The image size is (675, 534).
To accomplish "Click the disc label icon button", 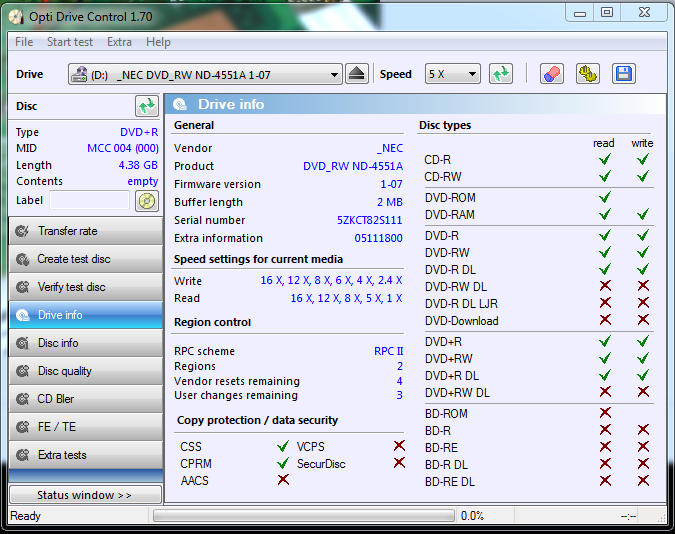I will (x=147, y=200).
